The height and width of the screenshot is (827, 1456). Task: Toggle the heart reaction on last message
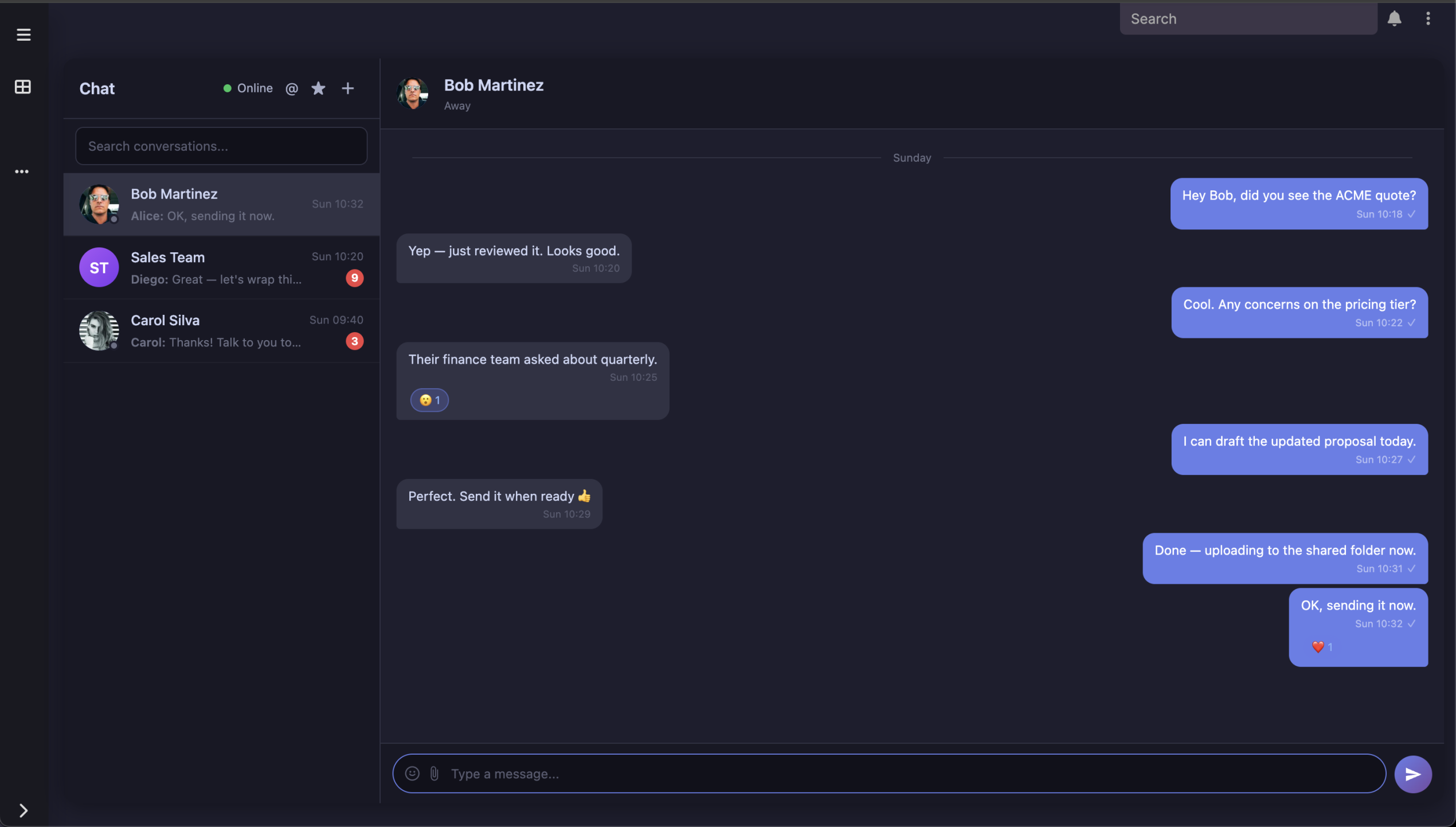(1322, 647)
